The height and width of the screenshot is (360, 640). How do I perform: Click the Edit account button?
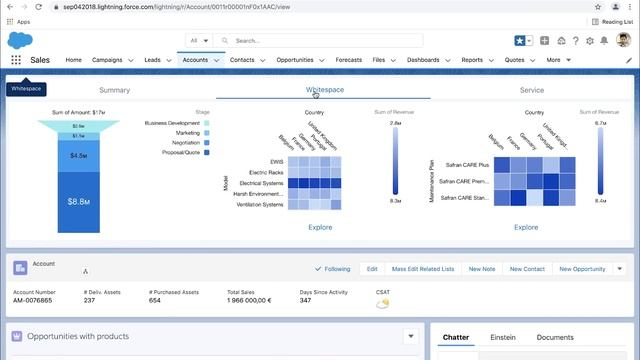pos(372,269)
